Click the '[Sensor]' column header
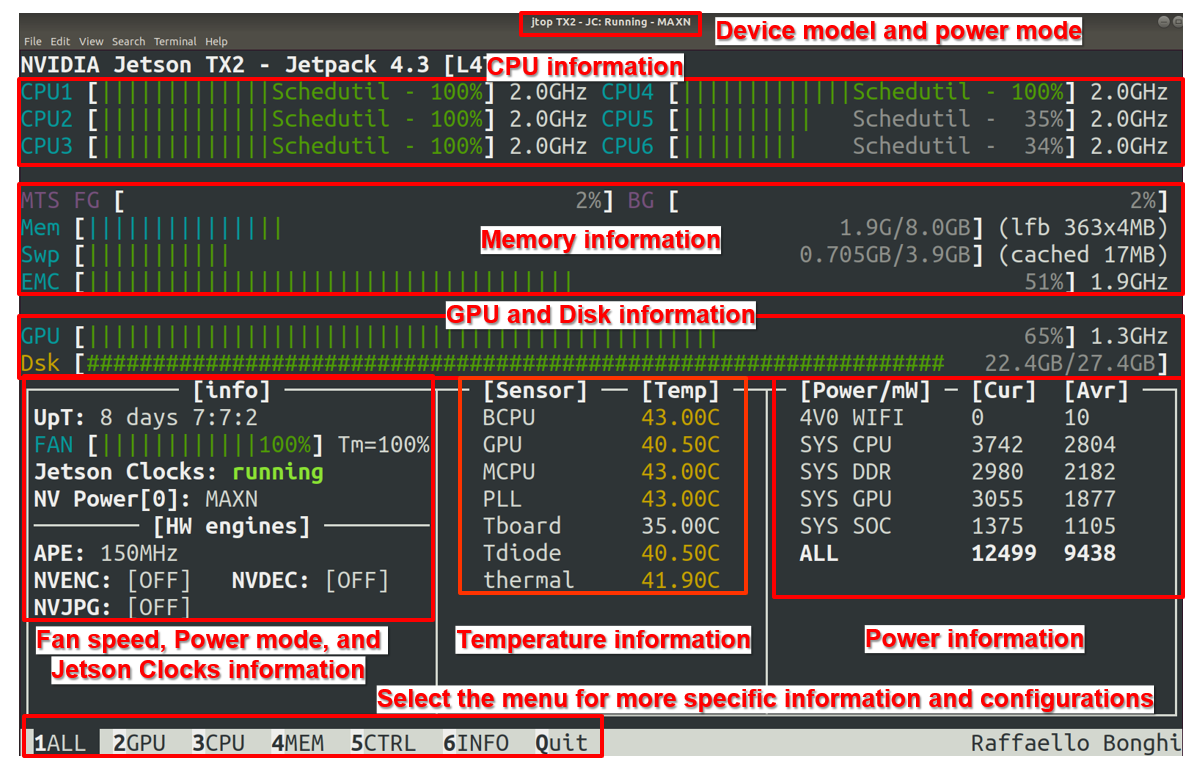Viewport: 1185px width, 758px height. pyautogui.click(x=535, y=391)
